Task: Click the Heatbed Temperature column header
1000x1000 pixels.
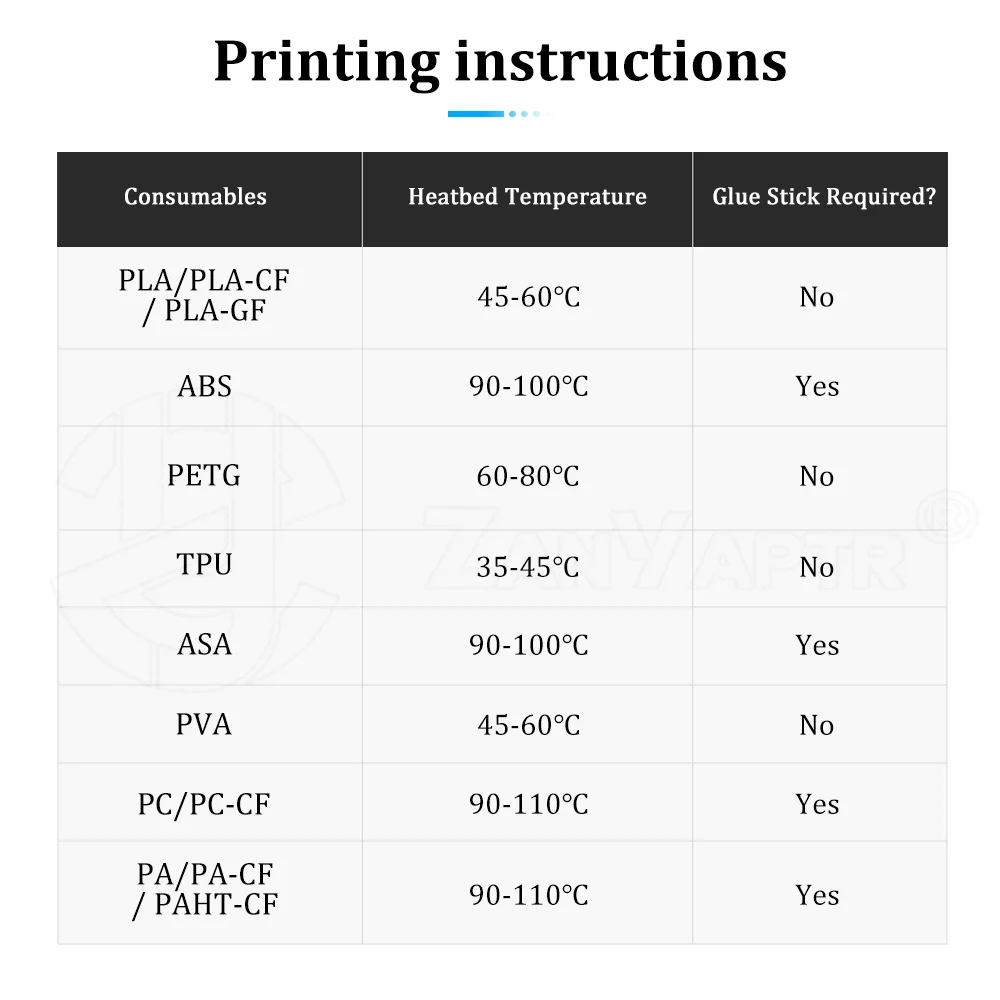Action: (527, 196)
